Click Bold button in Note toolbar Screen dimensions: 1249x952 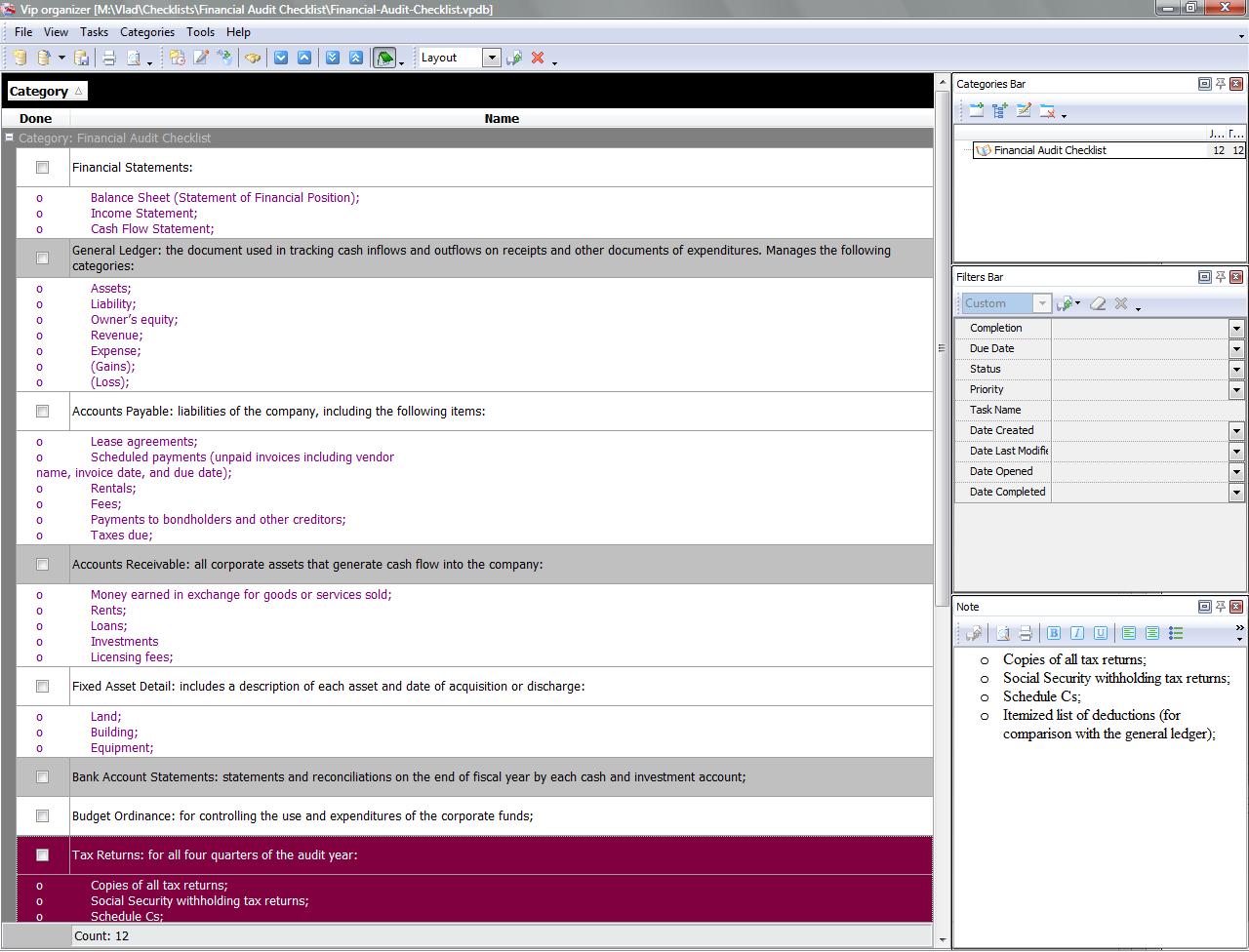click(x=1054, y=633)
